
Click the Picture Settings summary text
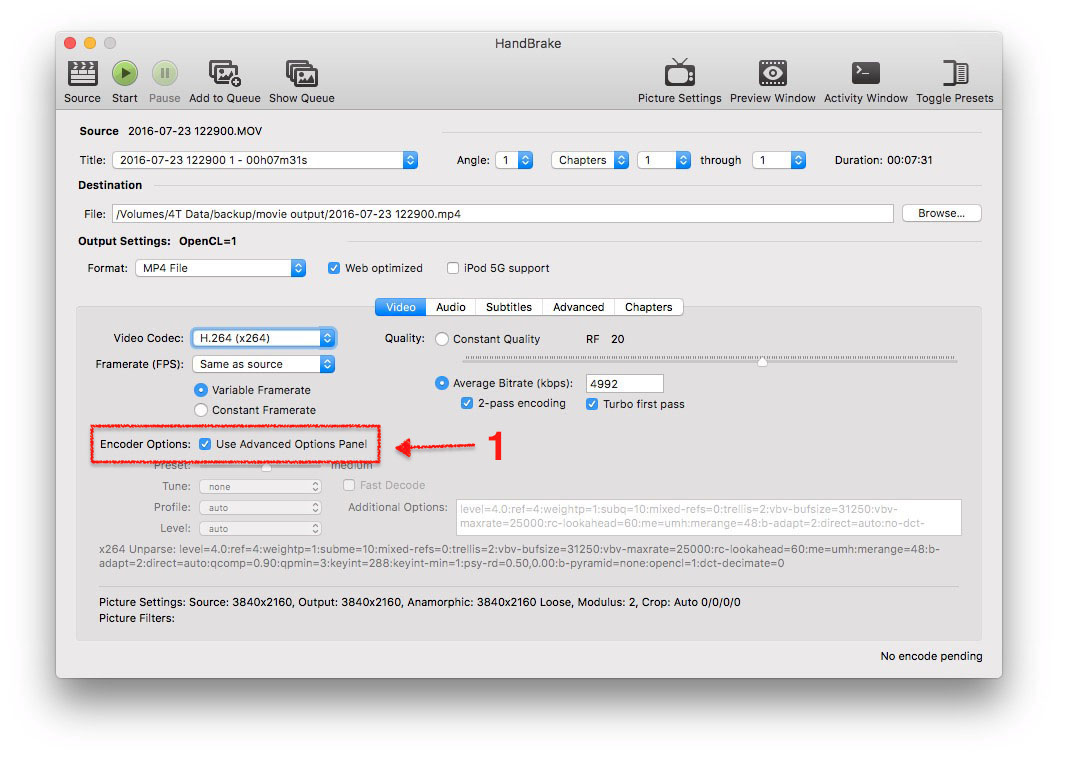(x=419, y=602)
